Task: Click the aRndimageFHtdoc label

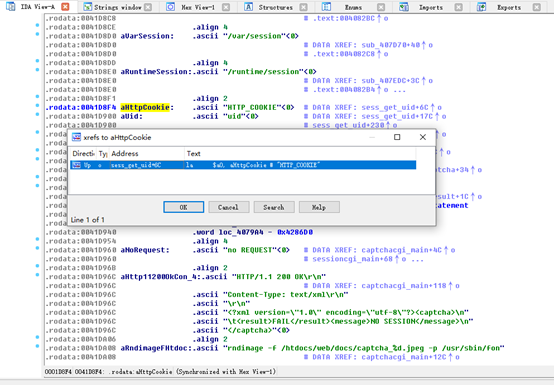Action: tap(154, 348)
